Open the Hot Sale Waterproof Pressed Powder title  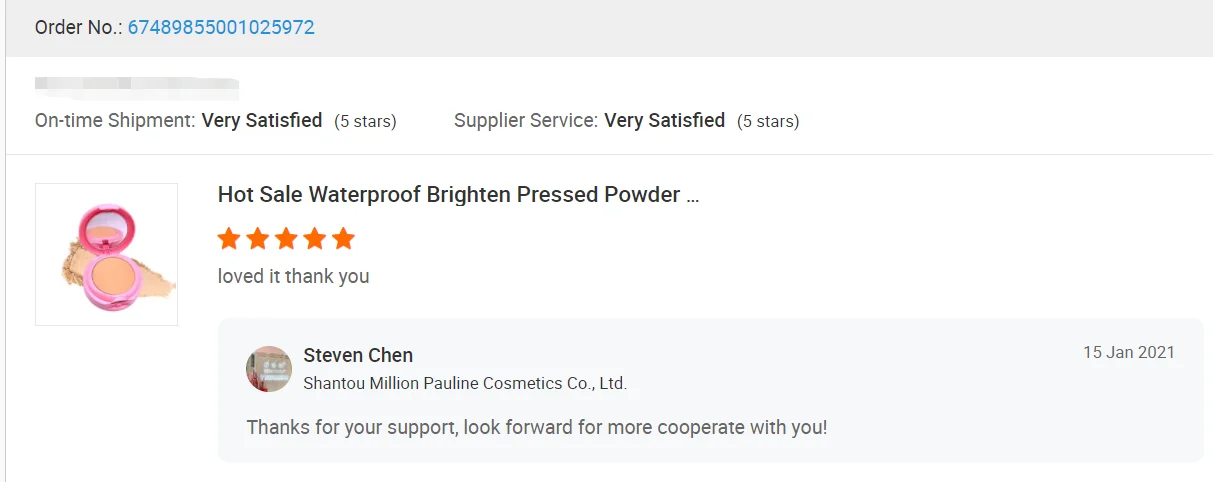(458, 195)
